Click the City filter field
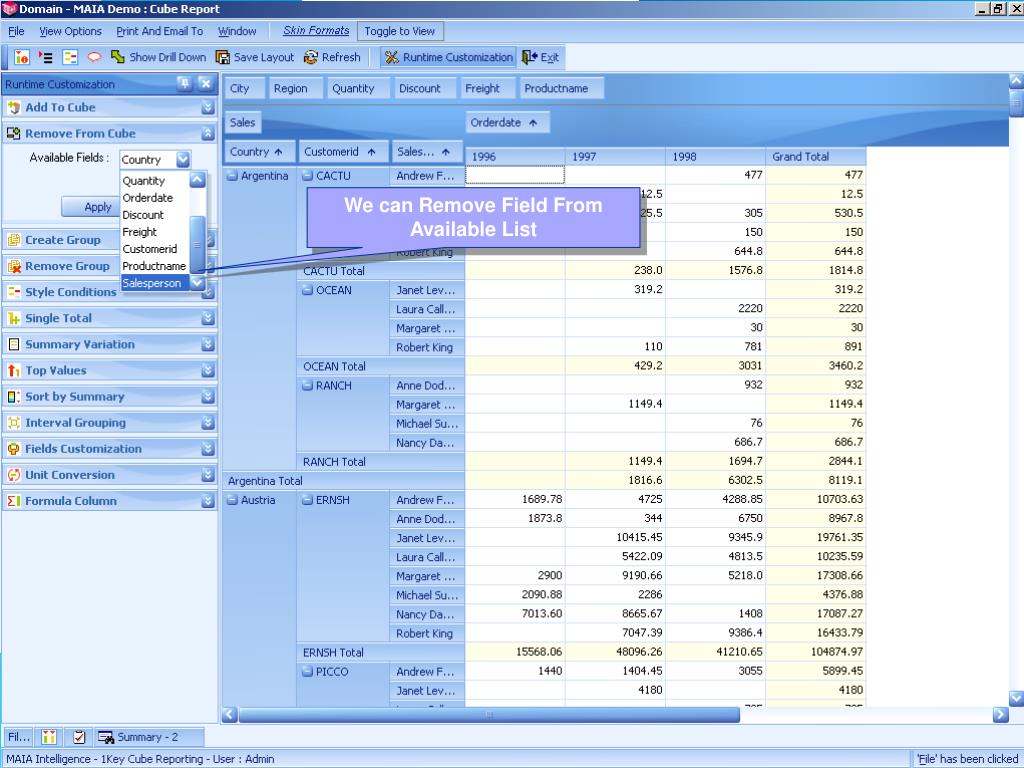The width and height of the screenshot is (1024, 768). pos(244,88)
